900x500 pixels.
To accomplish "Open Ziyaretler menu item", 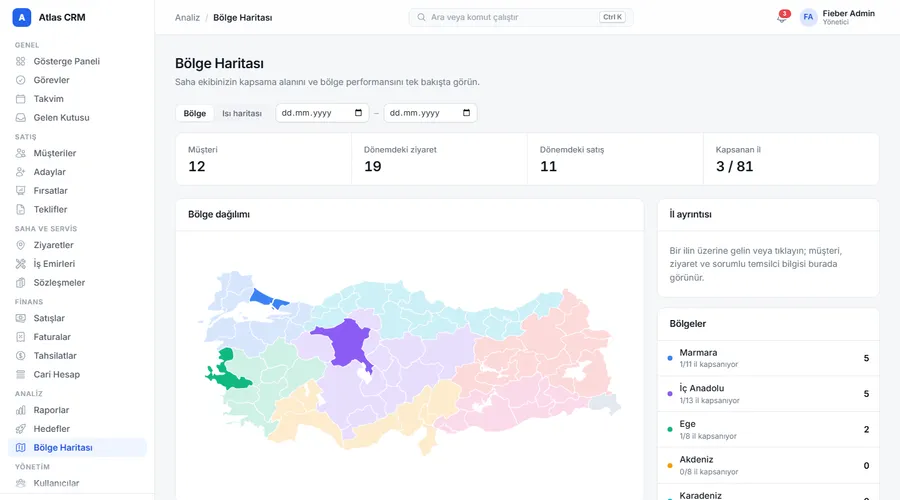I will (77, 245).
